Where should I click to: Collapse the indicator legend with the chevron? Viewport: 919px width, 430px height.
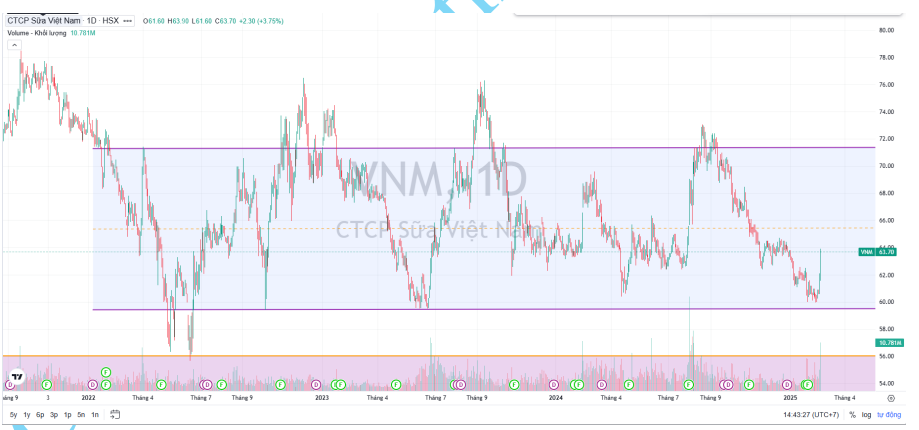point(14,45)
